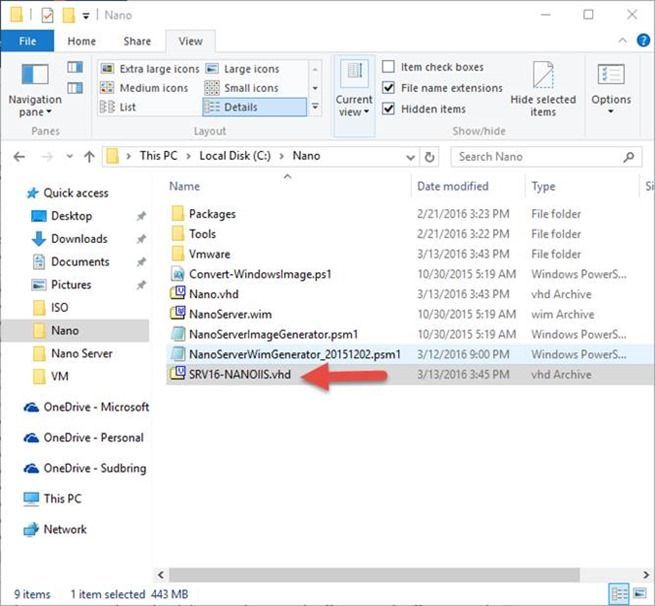Viewport: 655px width, 606px height.
Task: Select Convert-WindowsImage.ps1 script file
Action: [x=260, y=274]
